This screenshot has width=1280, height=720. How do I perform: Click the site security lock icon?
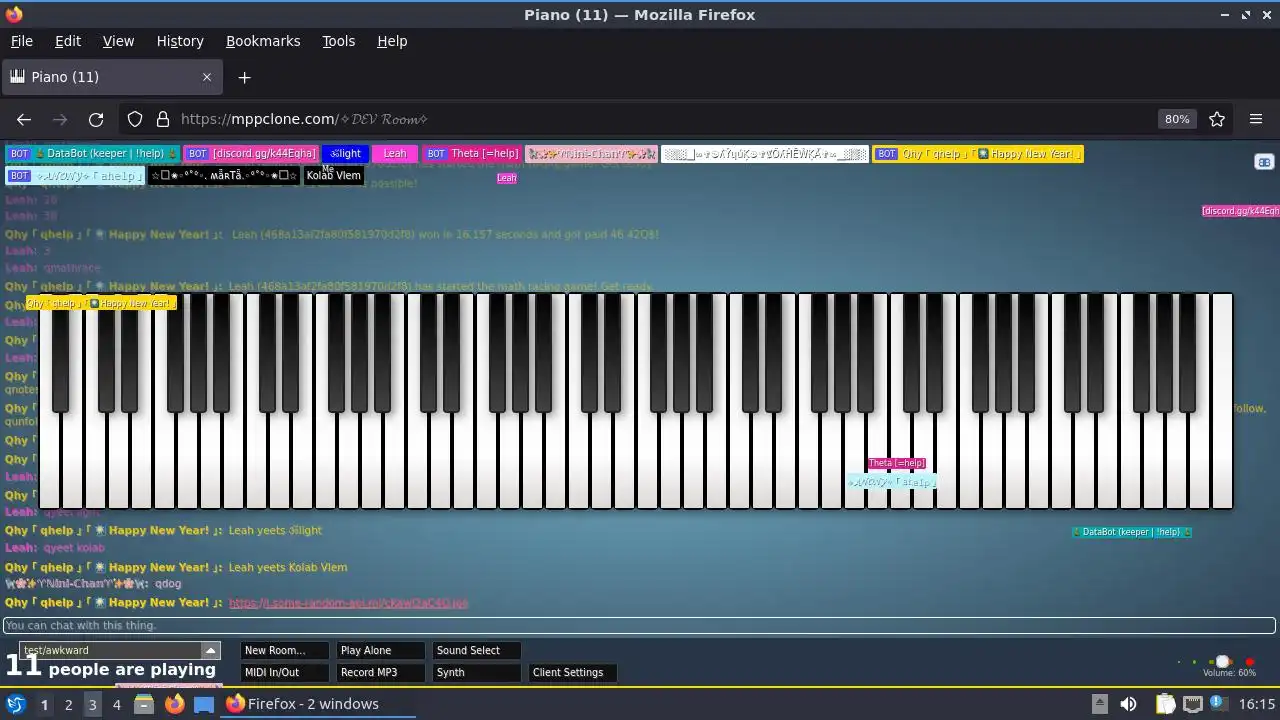point(163,119)
